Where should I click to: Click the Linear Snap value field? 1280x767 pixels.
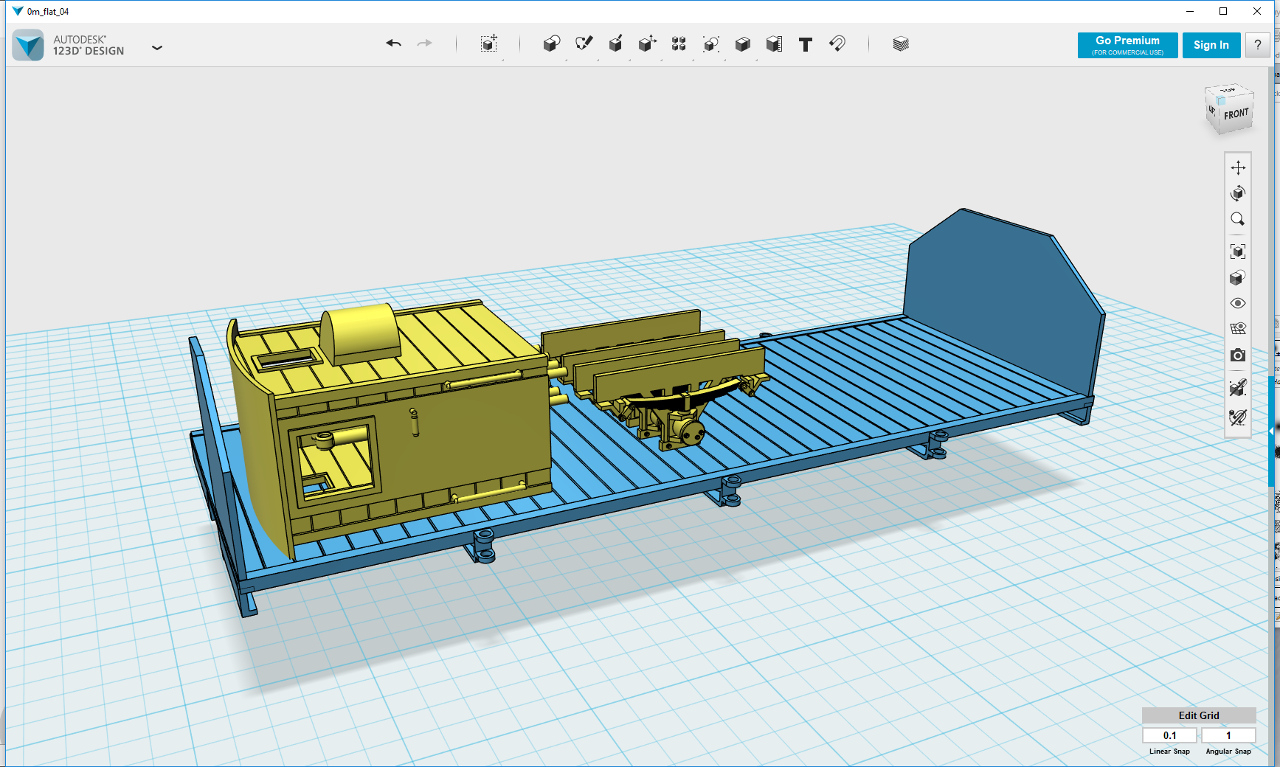(1170, 736)
